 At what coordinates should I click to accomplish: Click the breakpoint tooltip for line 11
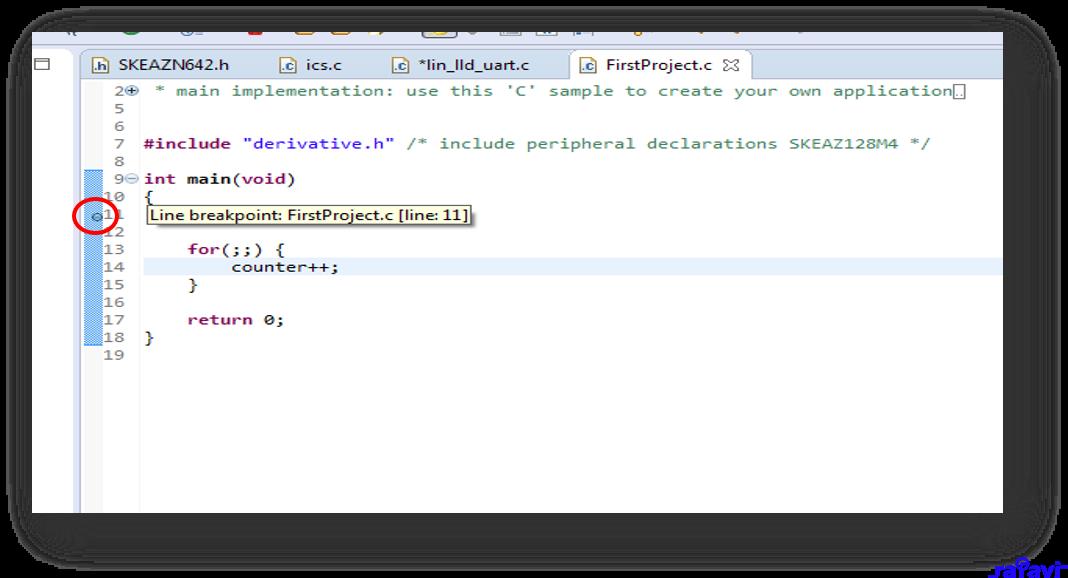(308, 215)
